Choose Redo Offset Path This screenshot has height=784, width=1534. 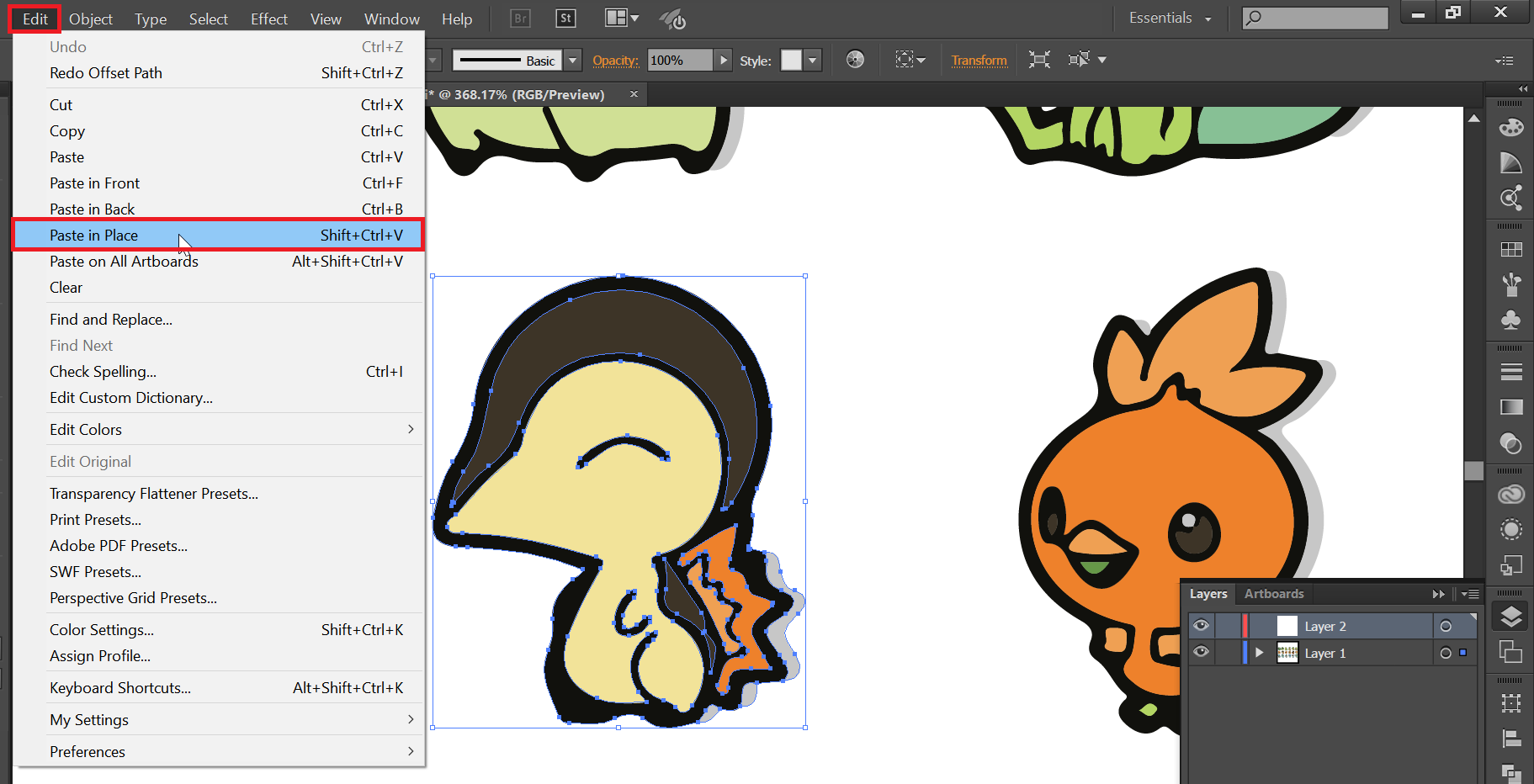pos(218,72)
